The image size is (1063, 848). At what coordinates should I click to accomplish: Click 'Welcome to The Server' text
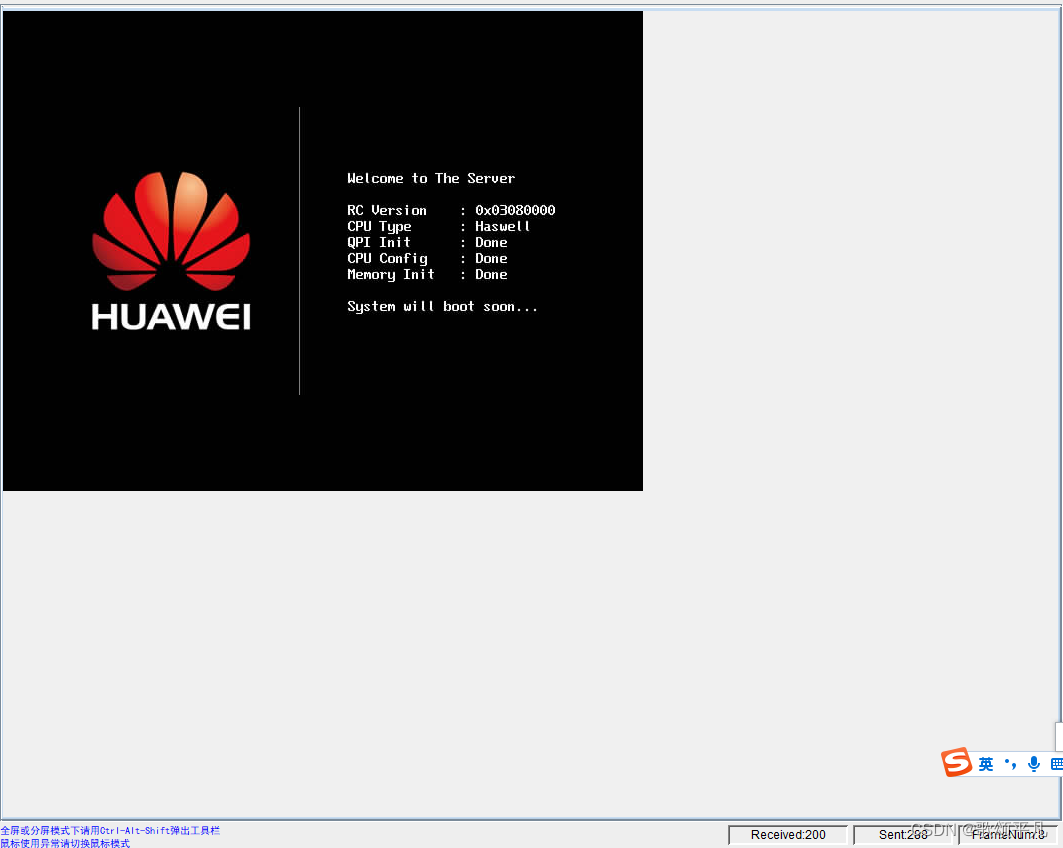click(x=431, y=178)
